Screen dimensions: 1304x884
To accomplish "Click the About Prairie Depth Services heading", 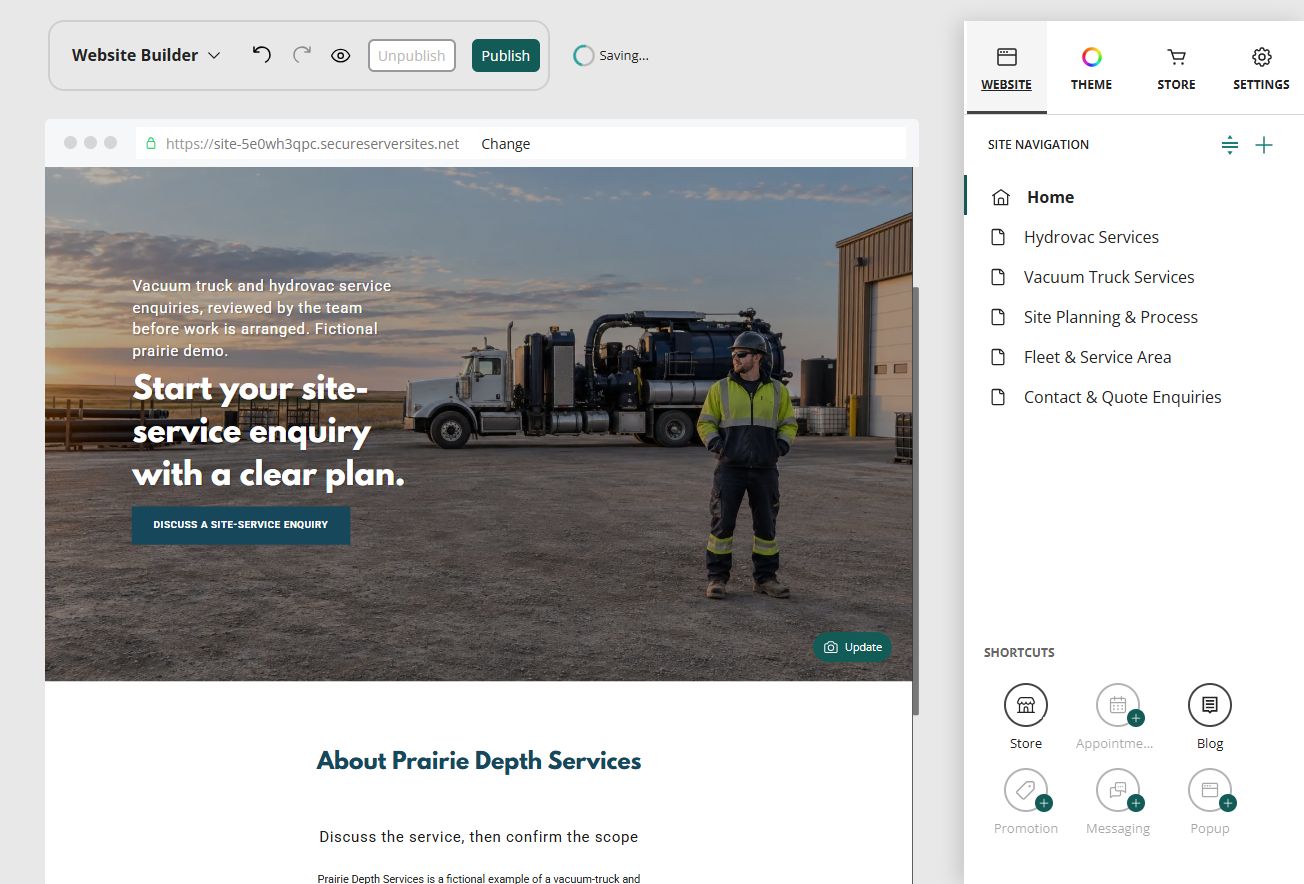I will point(479,761).
